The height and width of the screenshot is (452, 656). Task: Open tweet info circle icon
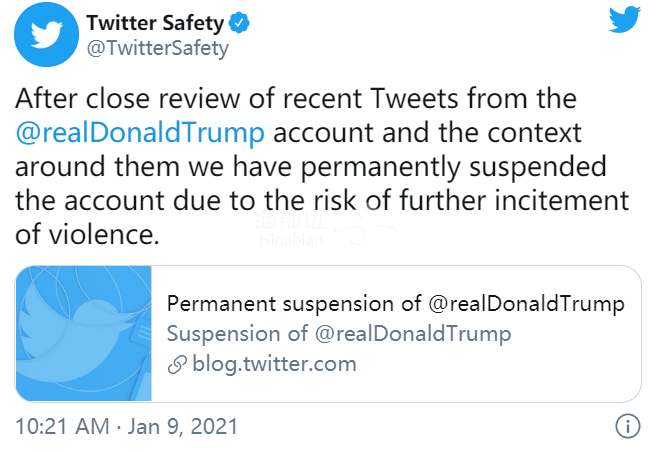(628, 426)
